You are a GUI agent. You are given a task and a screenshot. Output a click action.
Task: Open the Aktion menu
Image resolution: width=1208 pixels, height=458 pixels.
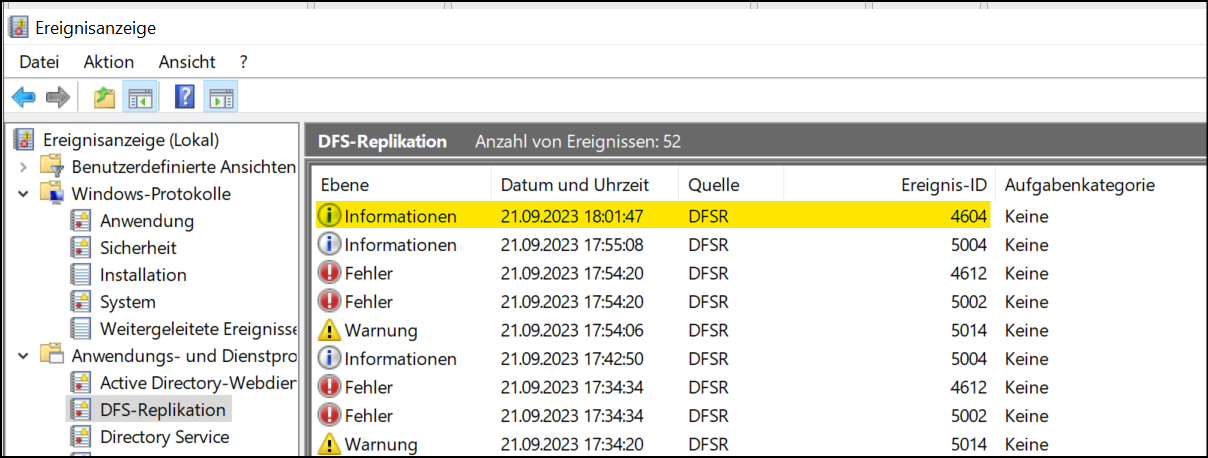[109, 62]
